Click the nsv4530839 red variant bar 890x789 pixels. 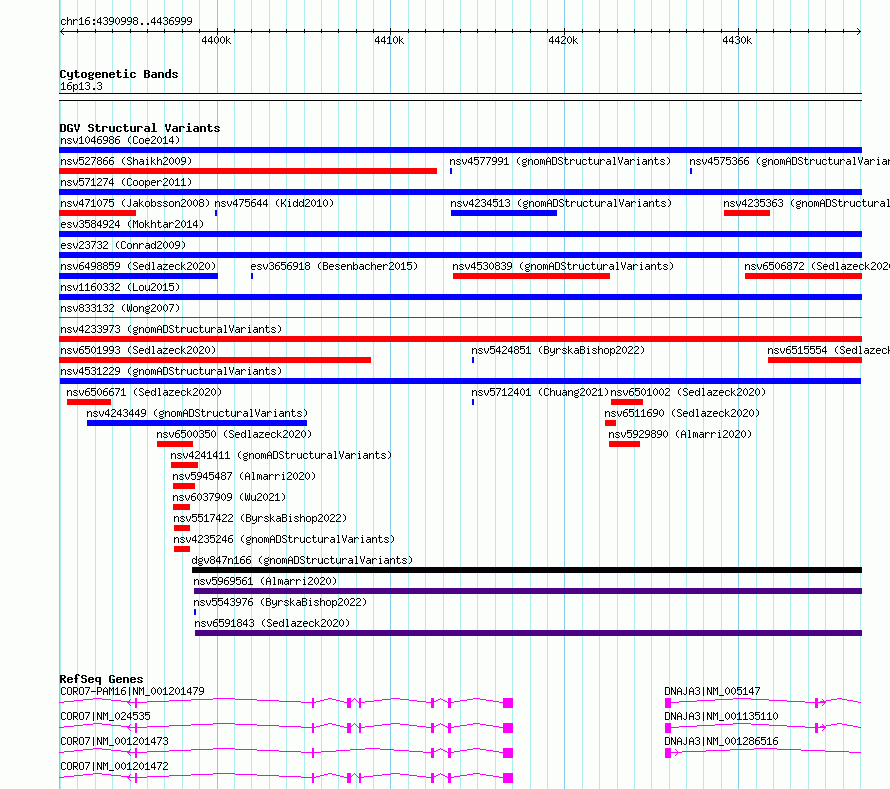point(531,276)
